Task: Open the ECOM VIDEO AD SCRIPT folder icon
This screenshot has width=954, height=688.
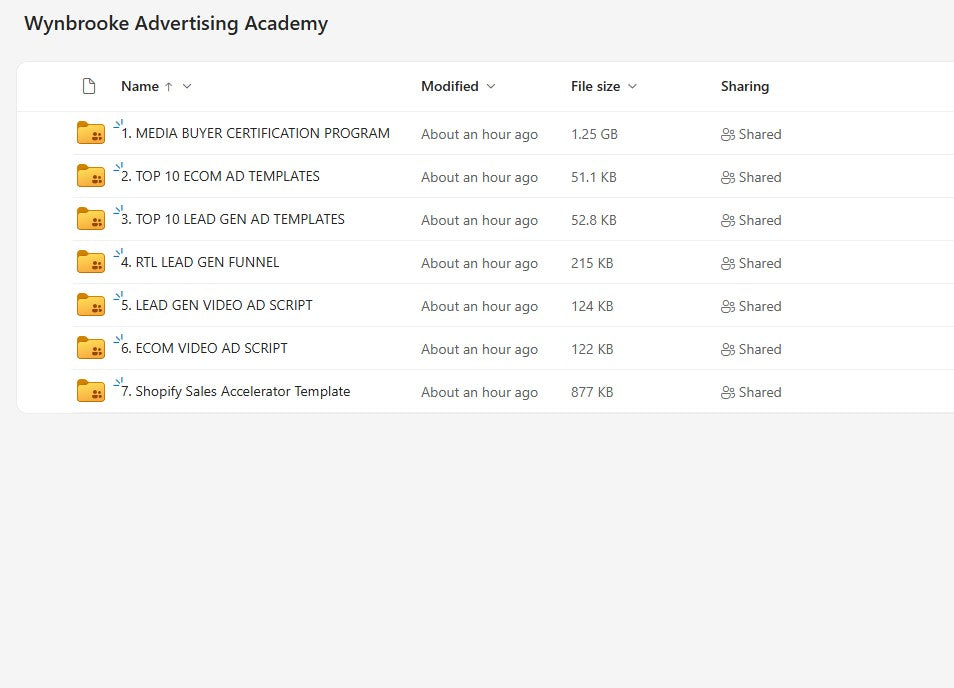Action: 91,348
